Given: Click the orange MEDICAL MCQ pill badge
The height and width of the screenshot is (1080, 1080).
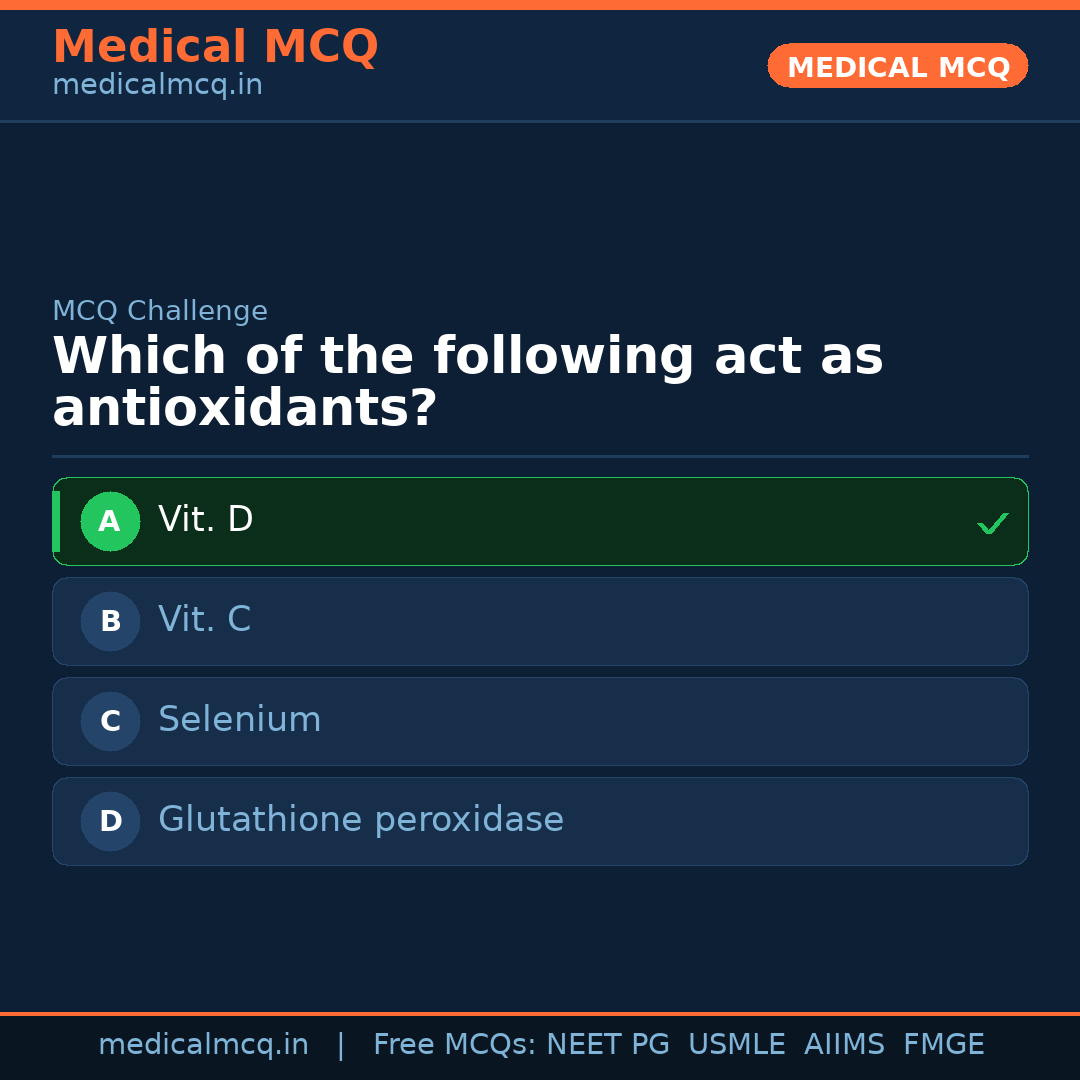Looking at the screenshot, I should click(897, 66).
